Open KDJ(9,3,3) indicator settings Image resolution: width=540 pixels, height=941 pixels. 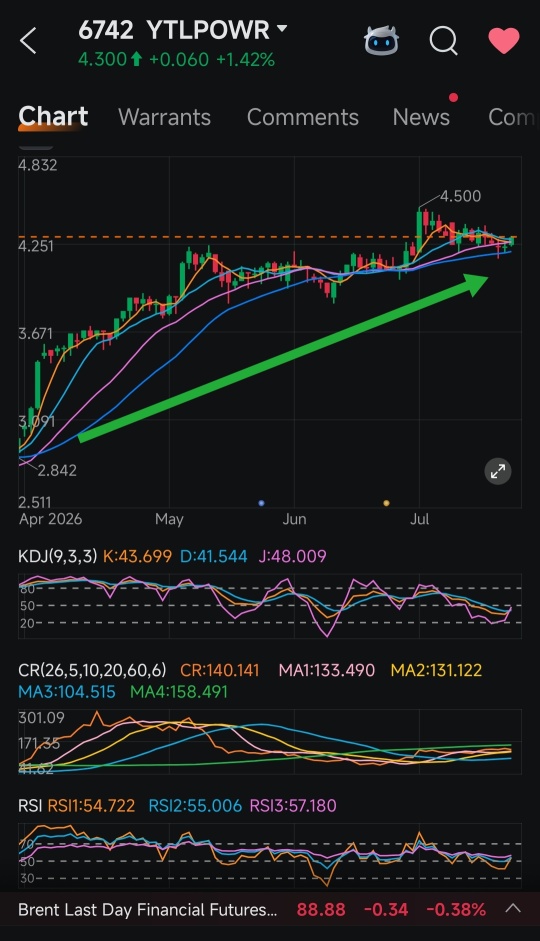[x=58, y=556]
